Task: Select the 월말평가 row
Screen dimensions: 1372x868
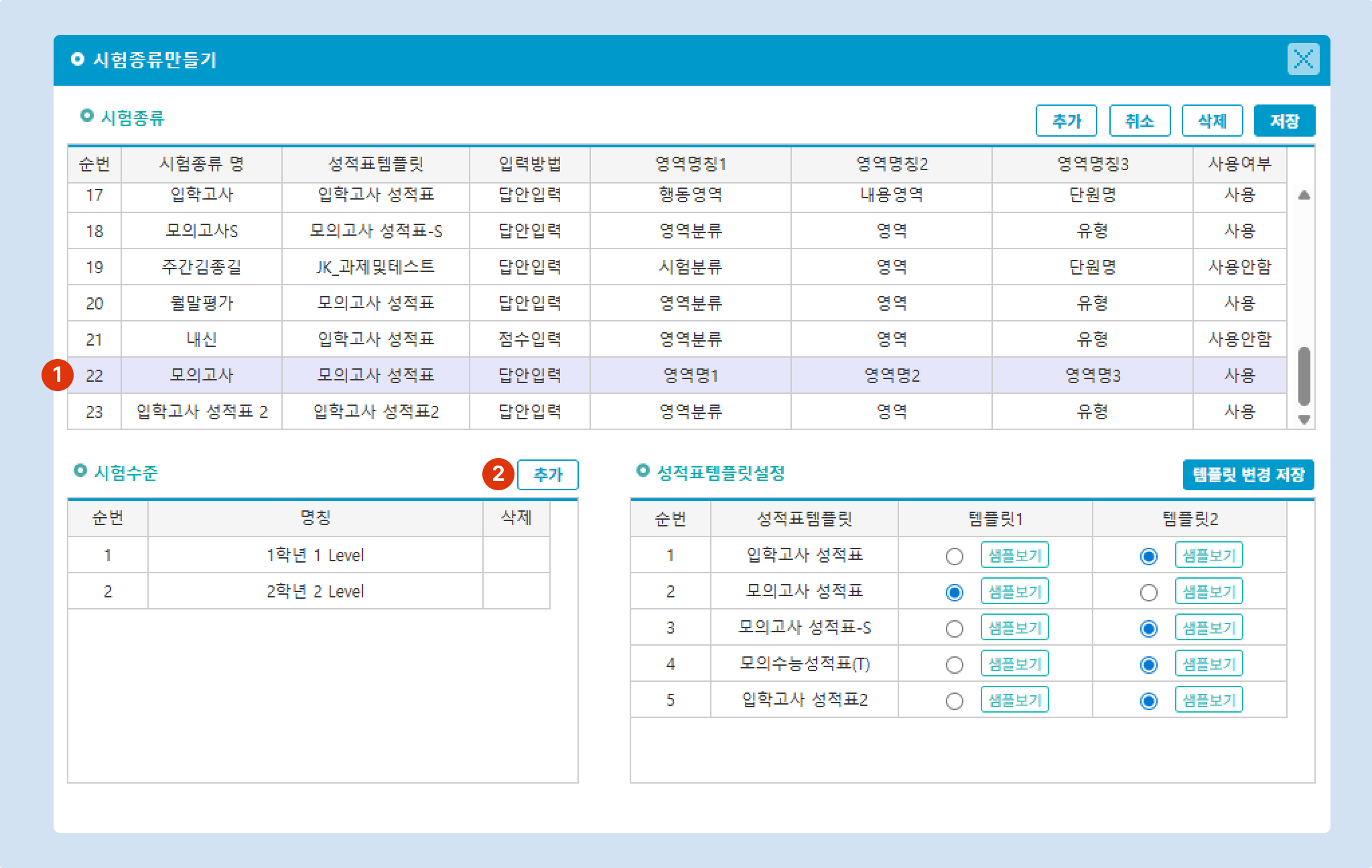Action: pos(202,303)
